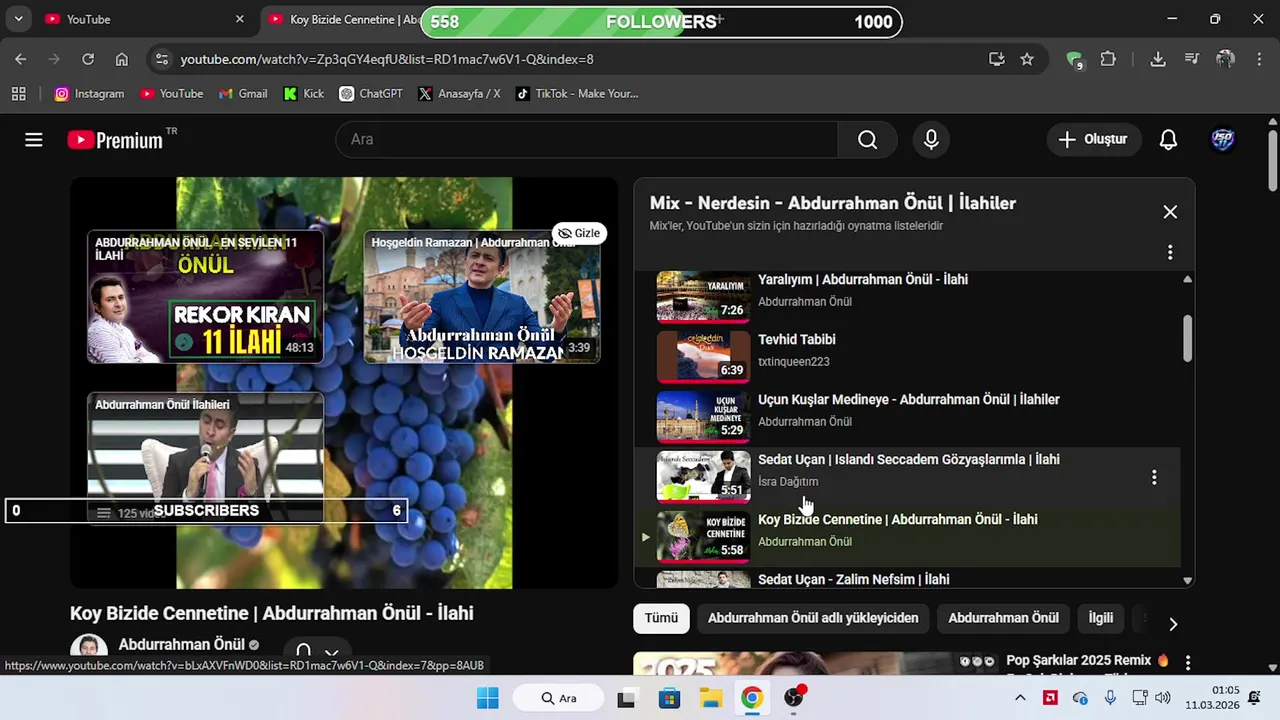The image size is (1280, 720).
Task: Open the browser Downloads icon
Action: click(1158, 59)
